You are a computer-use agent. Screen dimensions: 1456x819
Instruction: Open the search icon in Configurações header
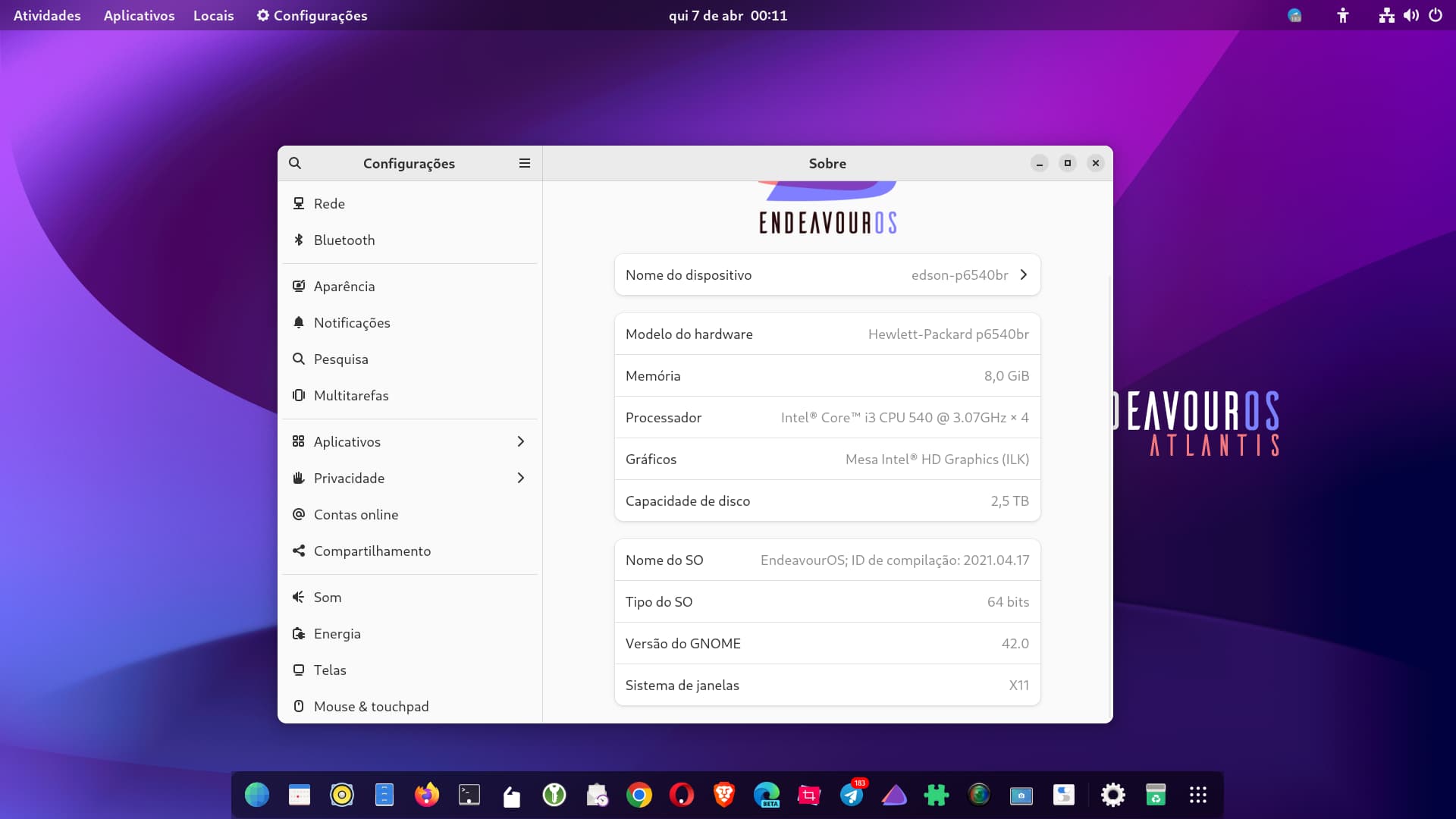pos(295,163)
